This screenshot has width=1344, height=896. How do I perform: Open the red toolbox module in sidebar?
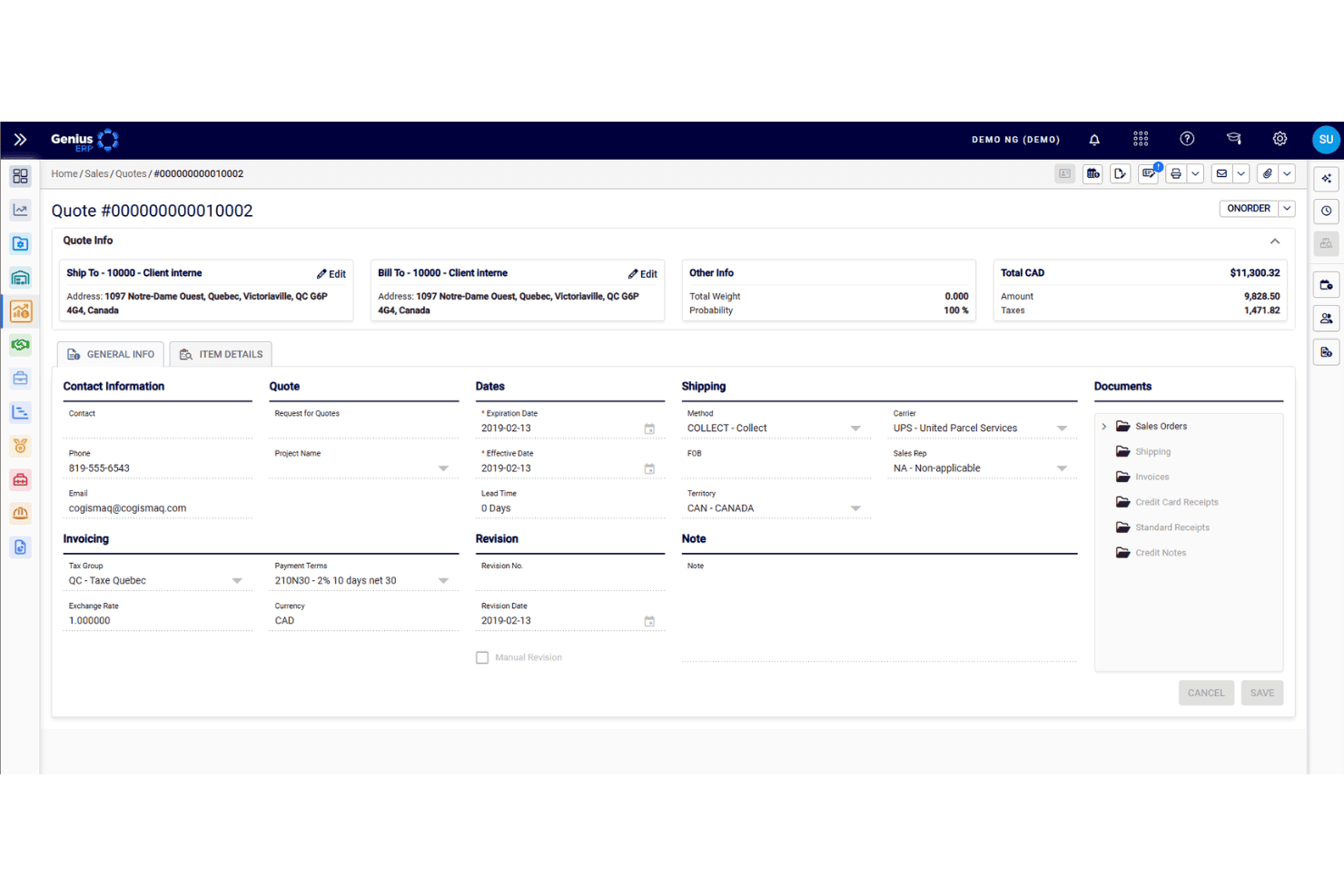(20, 479)
